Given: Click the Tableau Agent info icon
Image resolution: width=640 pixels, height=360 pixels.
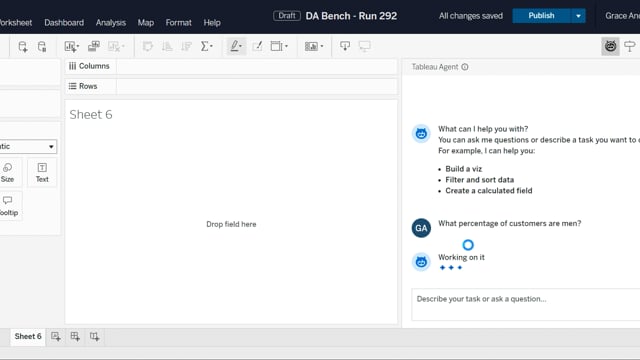Looking at the screenshot, I should [465, 67].
